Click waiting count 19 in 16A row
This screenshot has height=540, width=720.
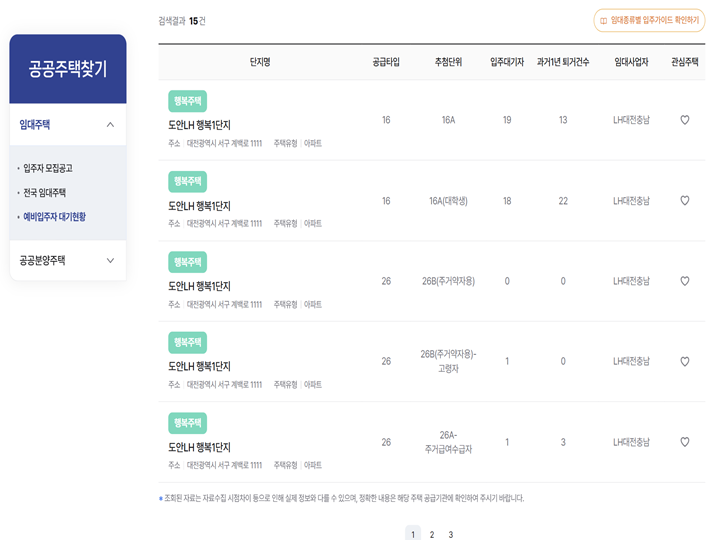pyautogui.click(x=507, y=120)
